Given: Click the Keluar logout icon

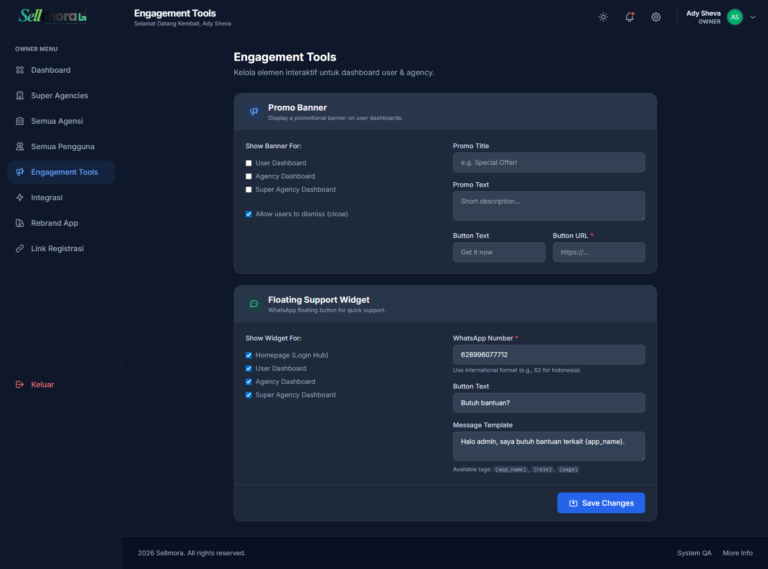Looking at the screenshot, I should (x=19, y=384).
